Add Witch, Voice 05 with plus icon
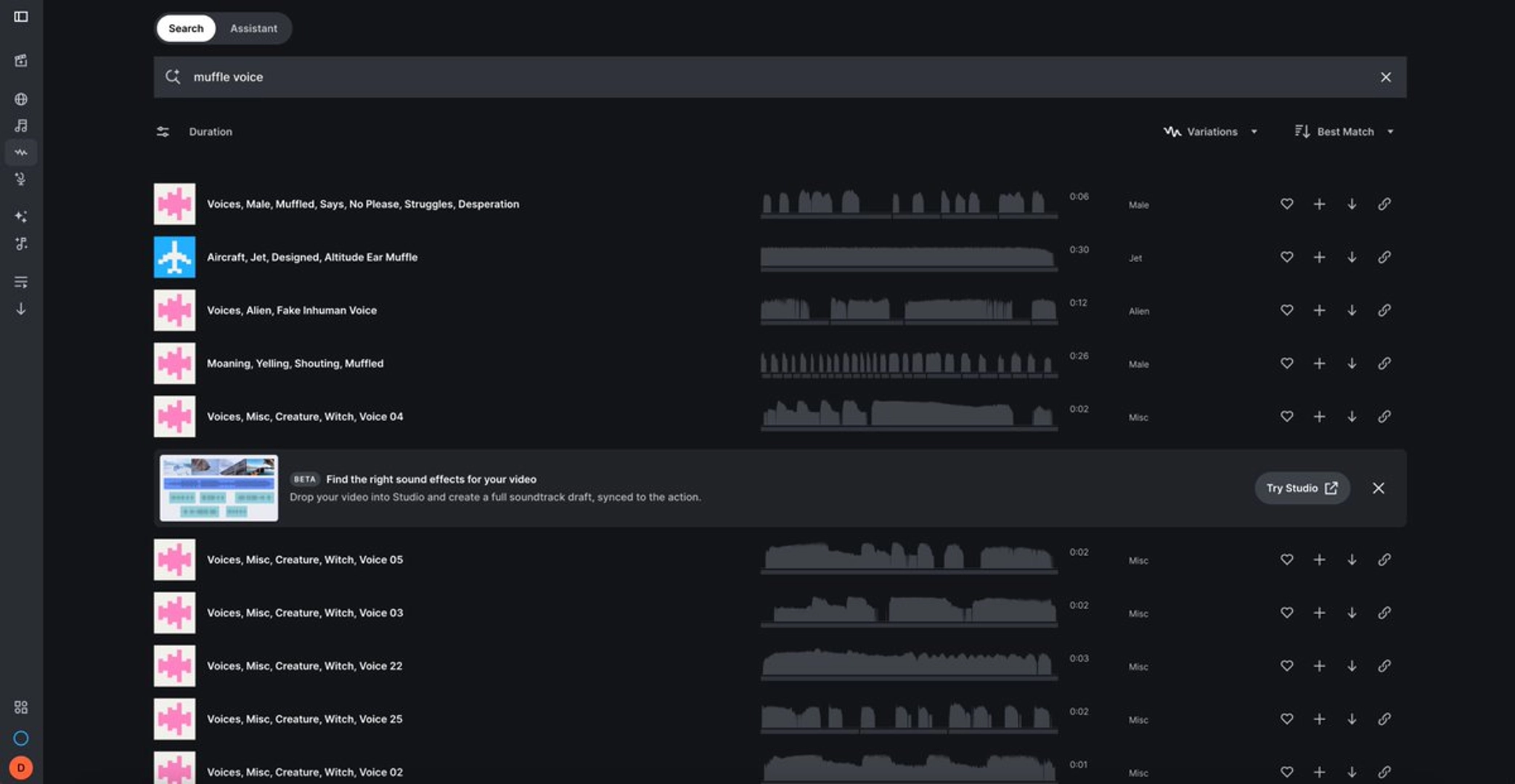Image resolution: width=1515 pixels, height=784 pixels. 1319,560
